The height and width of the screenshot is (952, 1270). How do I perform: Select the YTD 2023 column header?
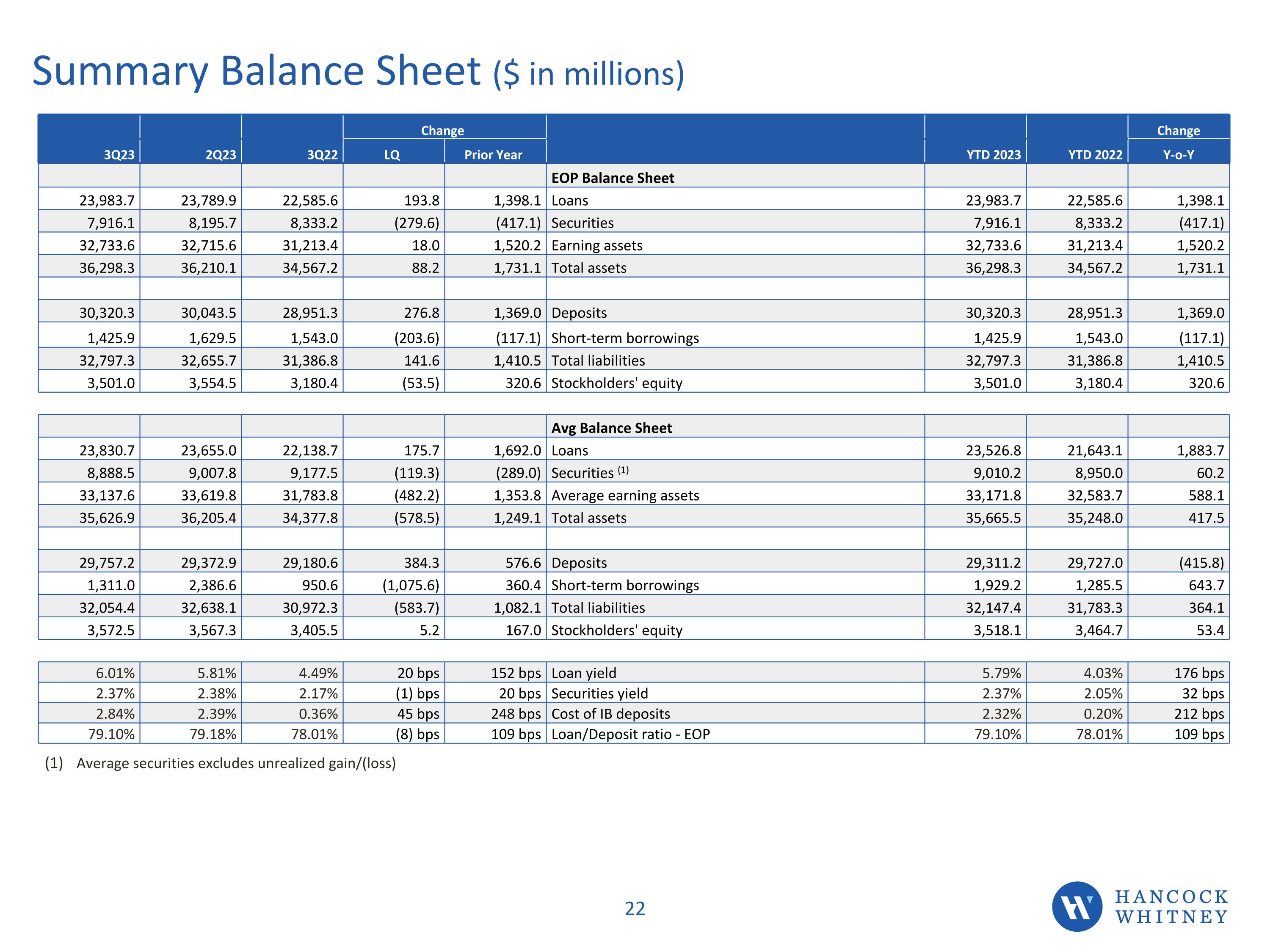pos(993,154)
